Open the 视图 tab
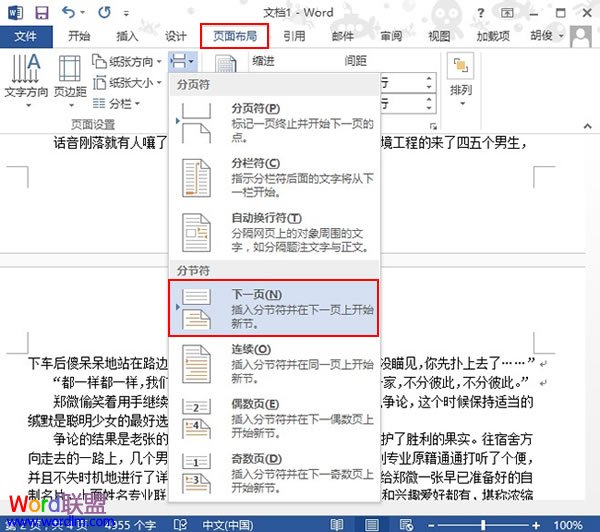Image resolution: width=600 pixels, height=532 pixels. (x=439, y=36)
